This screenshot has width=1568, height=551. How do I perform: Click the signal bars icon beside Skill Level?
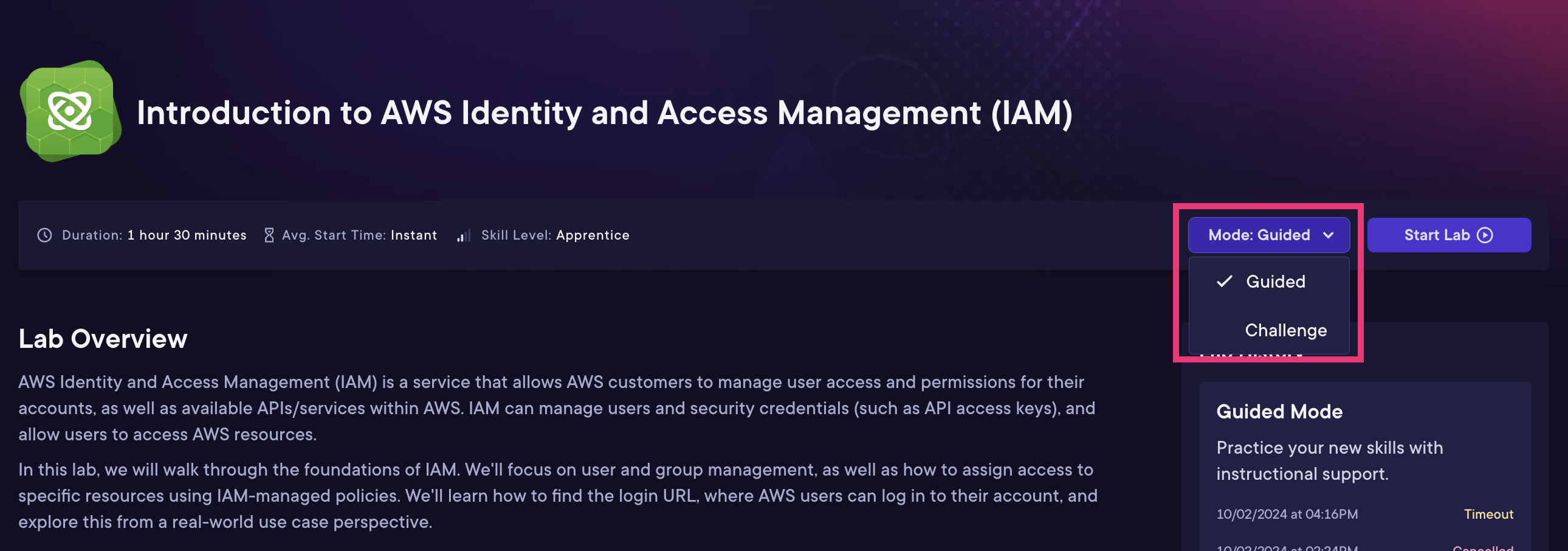pos(464,235)
